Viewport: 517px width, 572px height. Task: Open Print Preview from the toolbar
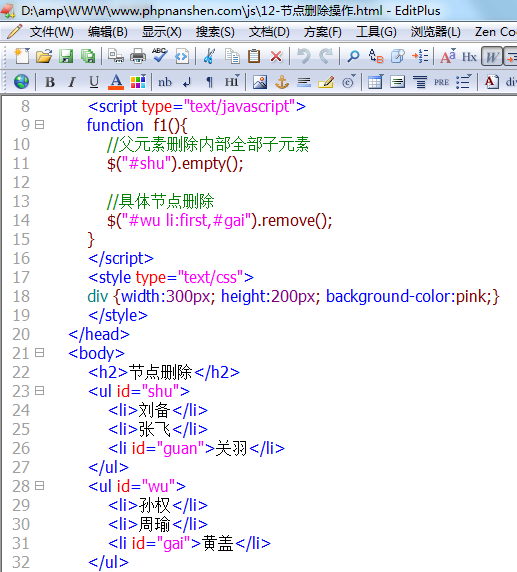click(x=116, y=57)
